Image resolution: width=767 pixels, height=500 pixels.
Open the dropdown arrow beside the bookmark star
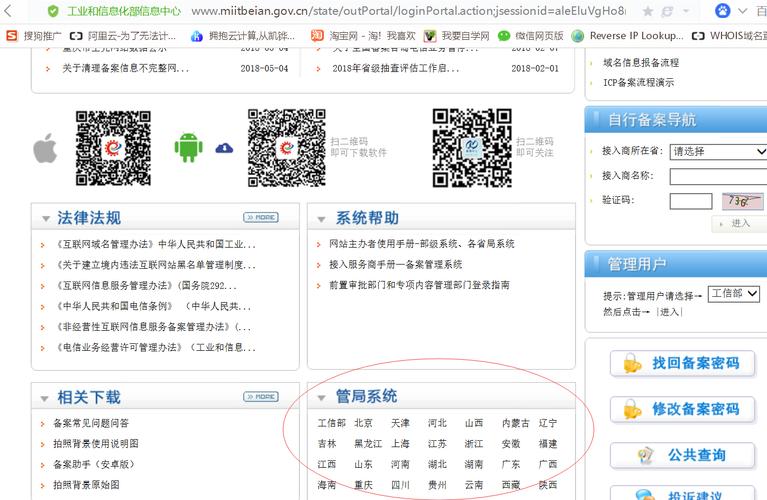point(685,11)
